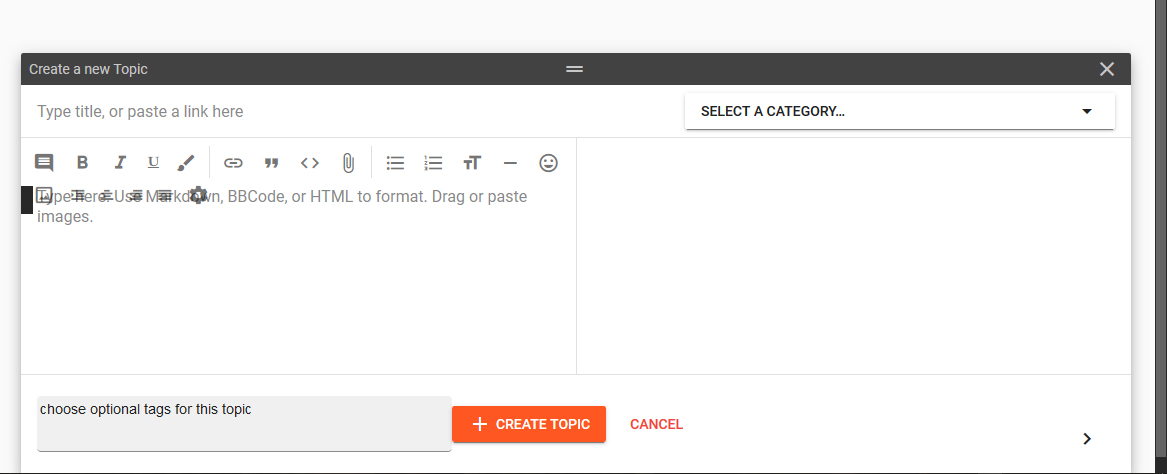Click the speech bubble quote-reply icon
The width and height of the screenshot is (1167, 474).
pyautogui.click(x=44, y=163)
